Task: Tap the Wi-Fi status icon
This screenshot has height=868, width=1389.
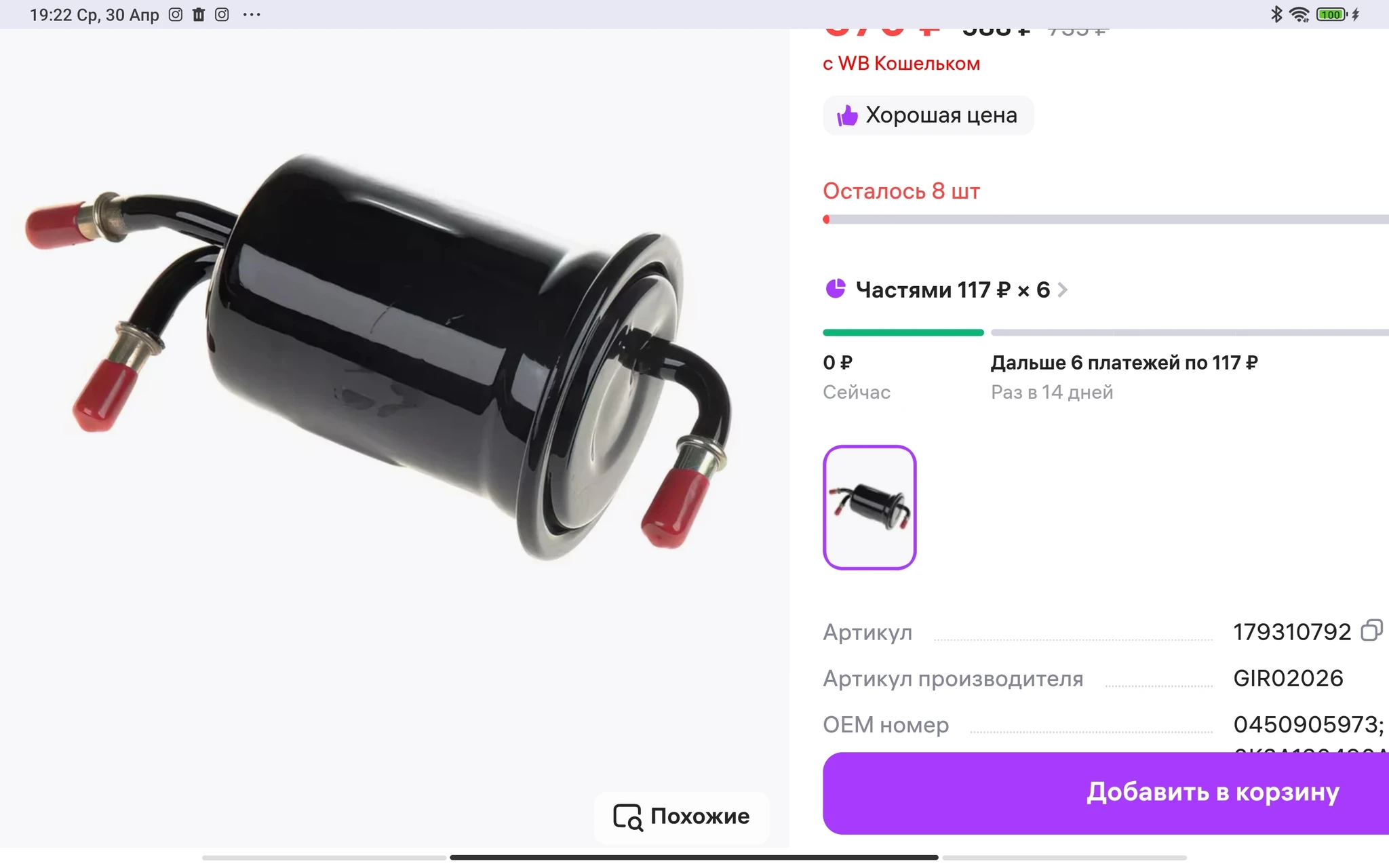Action: click(x=1299, y=14)
